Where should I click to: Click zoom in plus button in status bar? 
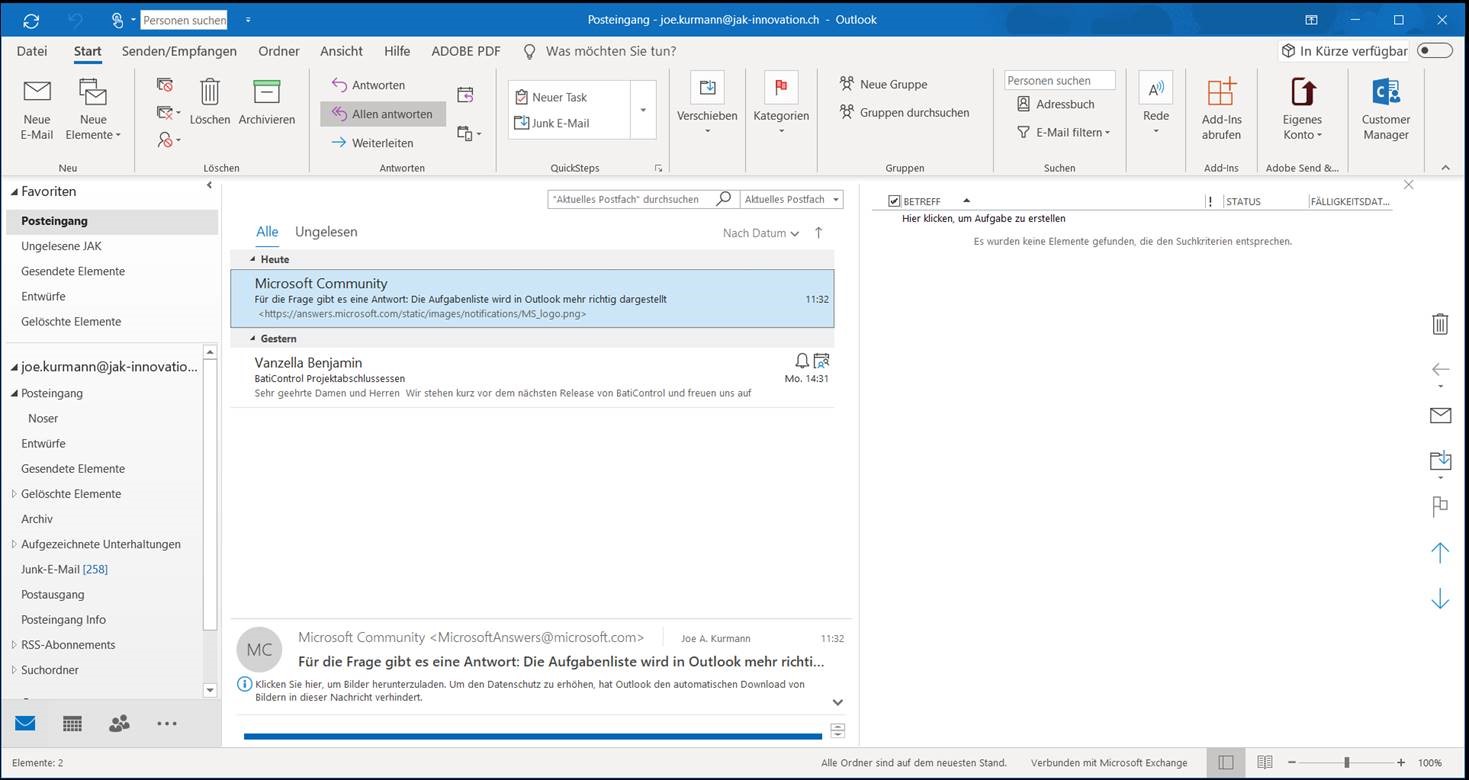coord(1400,763)
